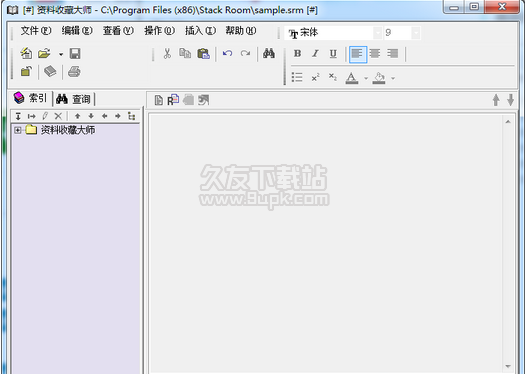This screenshot has width=525, height=374.
Task: Click the tree structure icon in tree toolbar
Action: pos(132,116)
